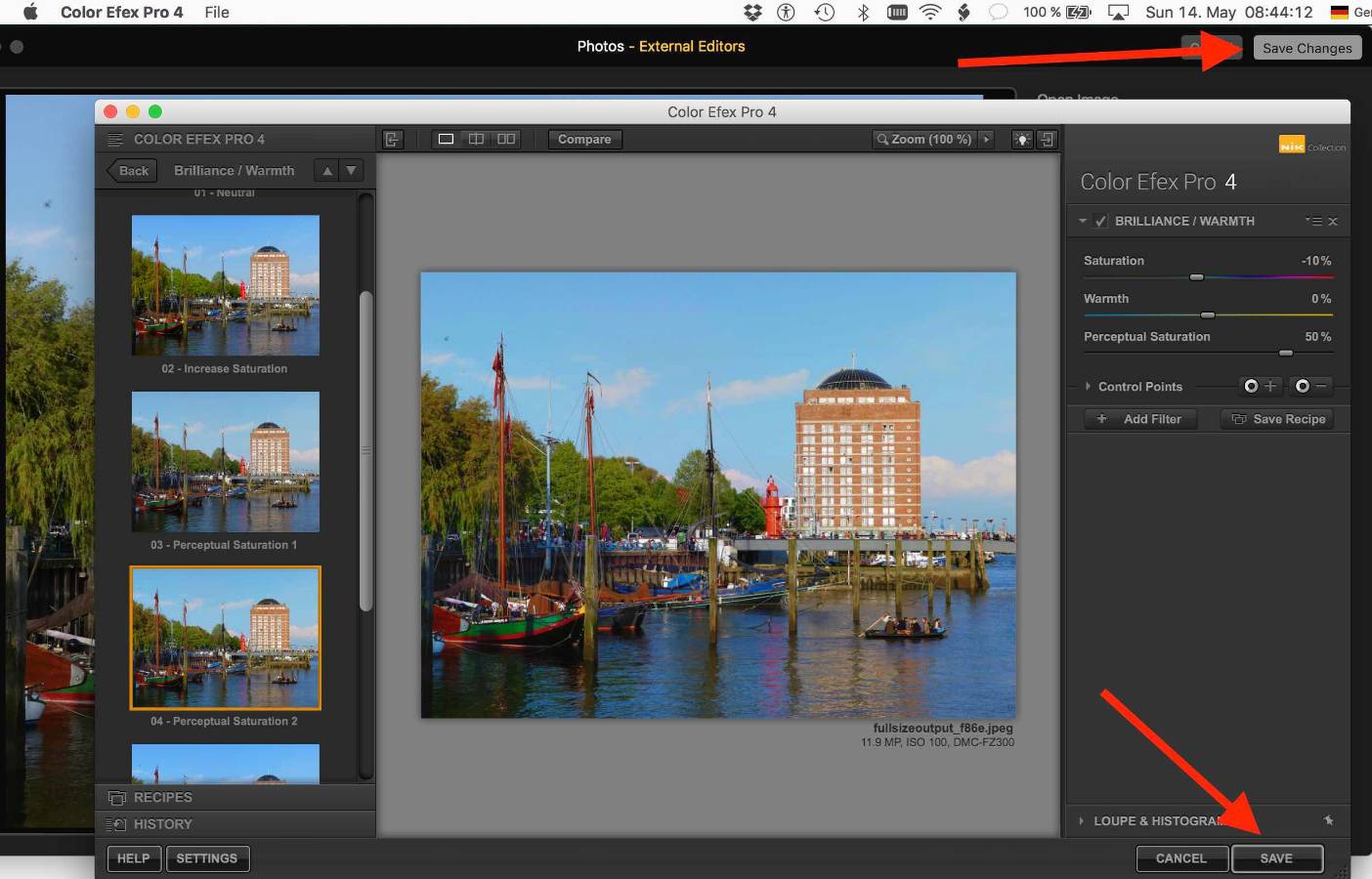Switch to split preview view
The image size is (1372, 879).
tap(476, 140)
